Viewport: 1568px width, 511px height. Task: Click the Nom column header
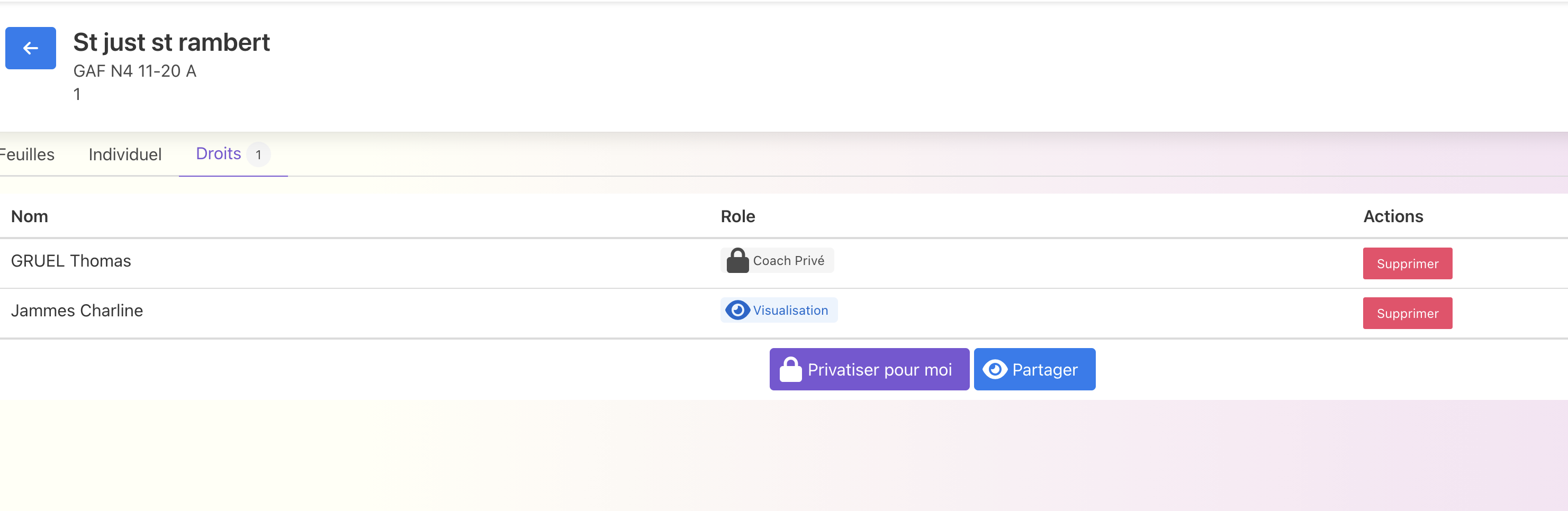click(29, 216)
